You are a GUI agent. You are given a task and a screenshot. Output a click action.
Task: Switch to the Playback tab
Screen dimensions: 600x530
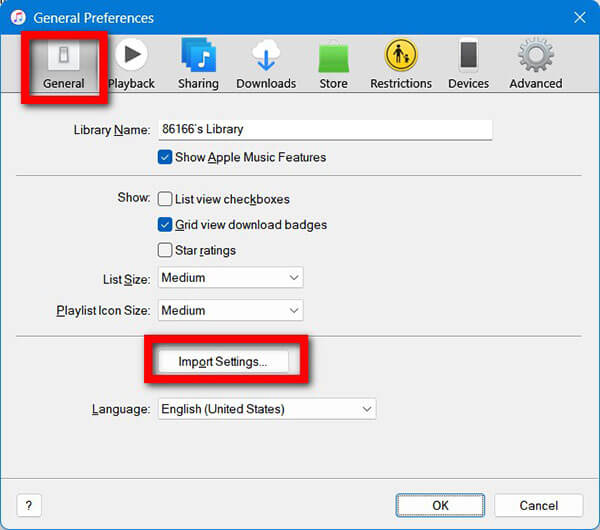[x=131, y=65]
